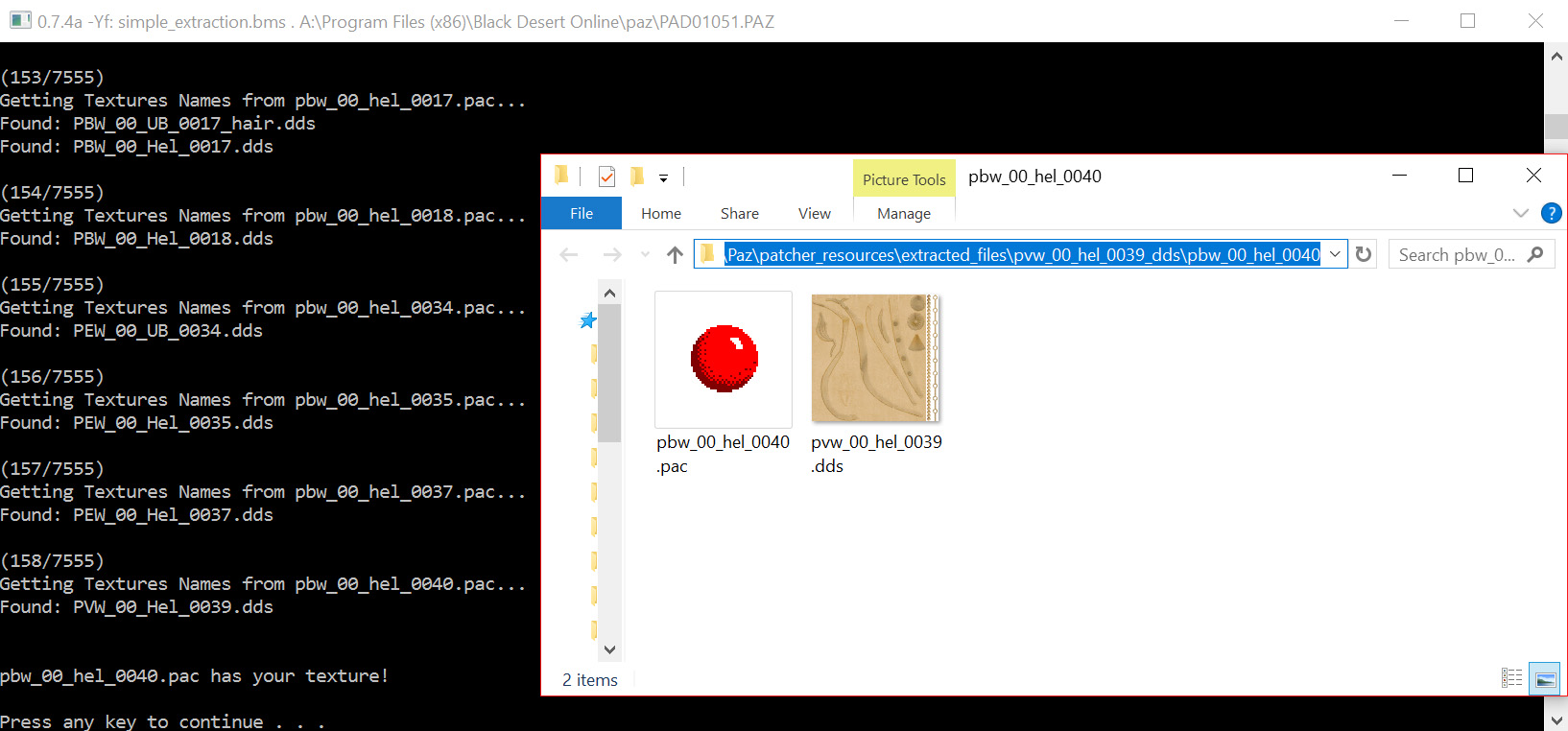Go forward in Explorer navigation
The image size is (1568, 731).
[x=611, y=254]
